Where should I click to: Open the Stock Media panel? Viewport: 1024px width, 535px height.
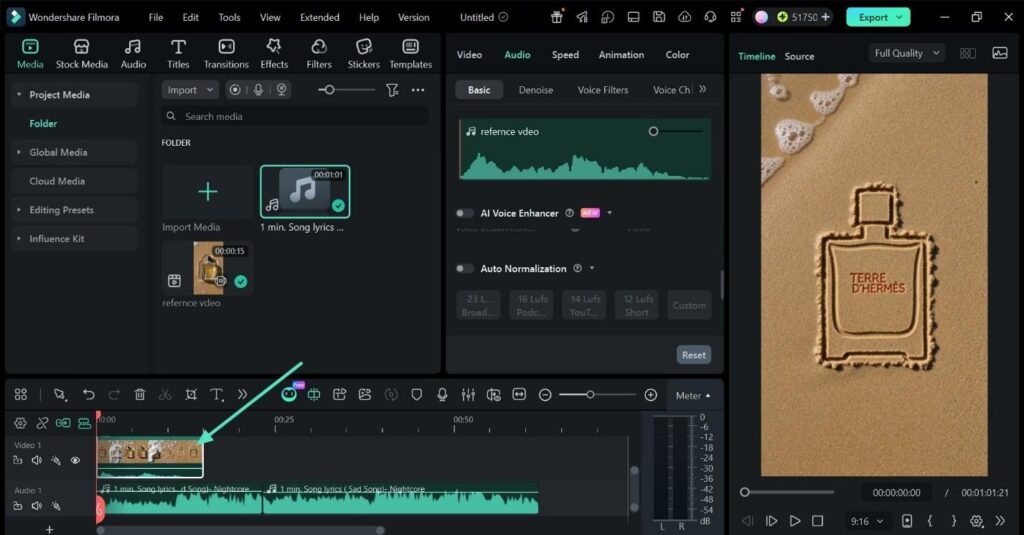coord(82,54)
